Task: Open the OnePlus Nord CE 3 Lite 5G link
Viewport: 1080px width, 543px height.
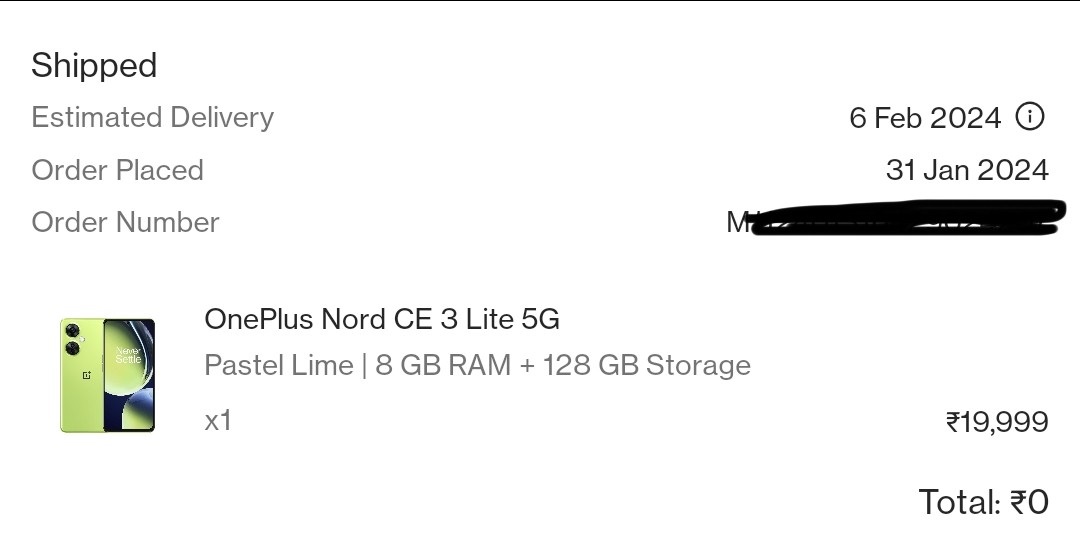Action: click(x=382, y=319)
